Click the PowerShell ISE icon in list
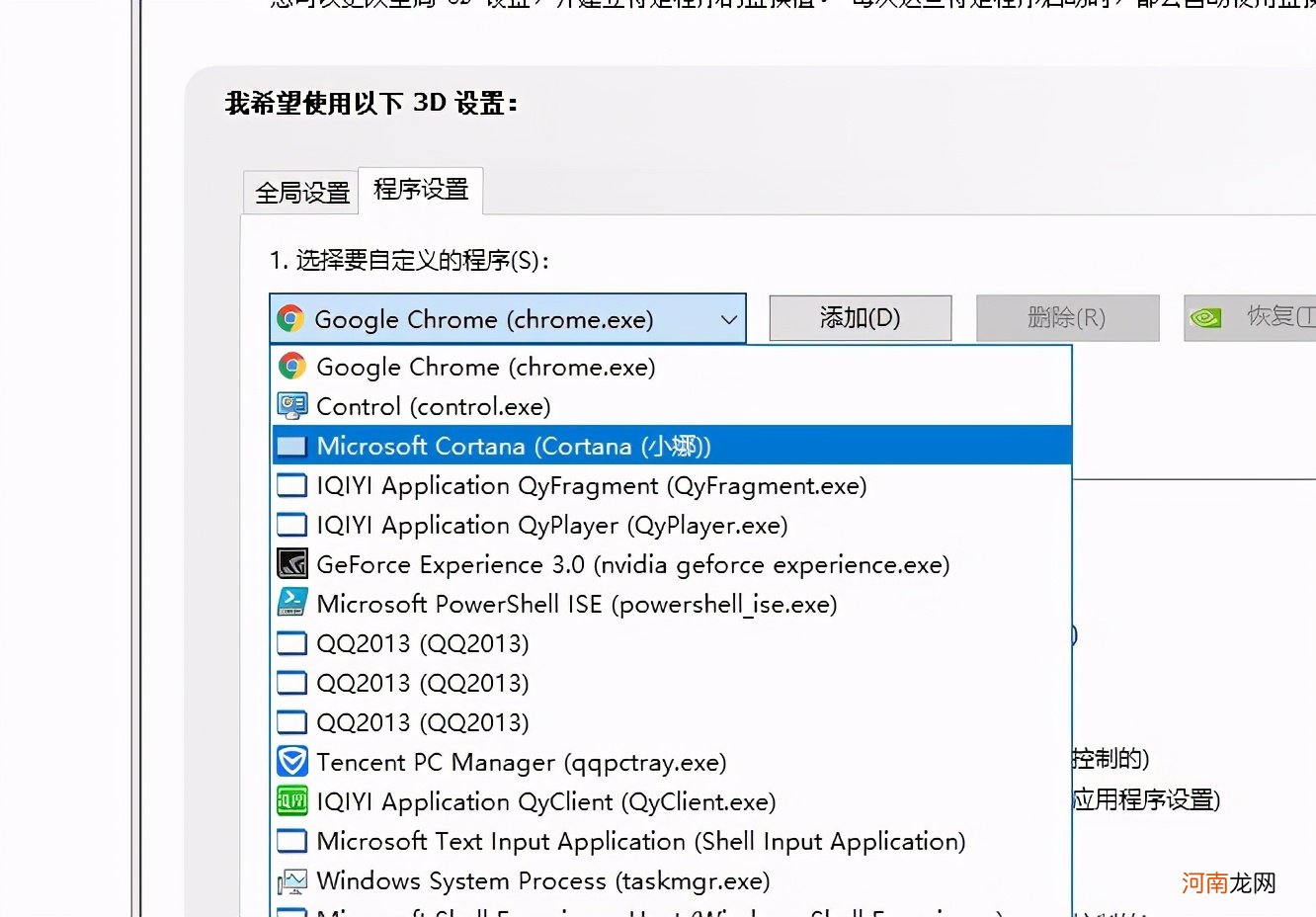This screenshot has height=917, width=1316. pyautogui.click(x=291, y=603)
